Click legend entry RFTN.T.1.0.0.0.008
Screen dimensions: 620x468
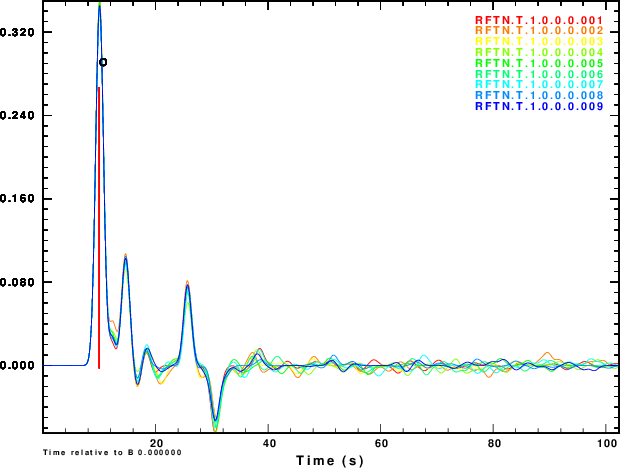(x=539, y=95)
